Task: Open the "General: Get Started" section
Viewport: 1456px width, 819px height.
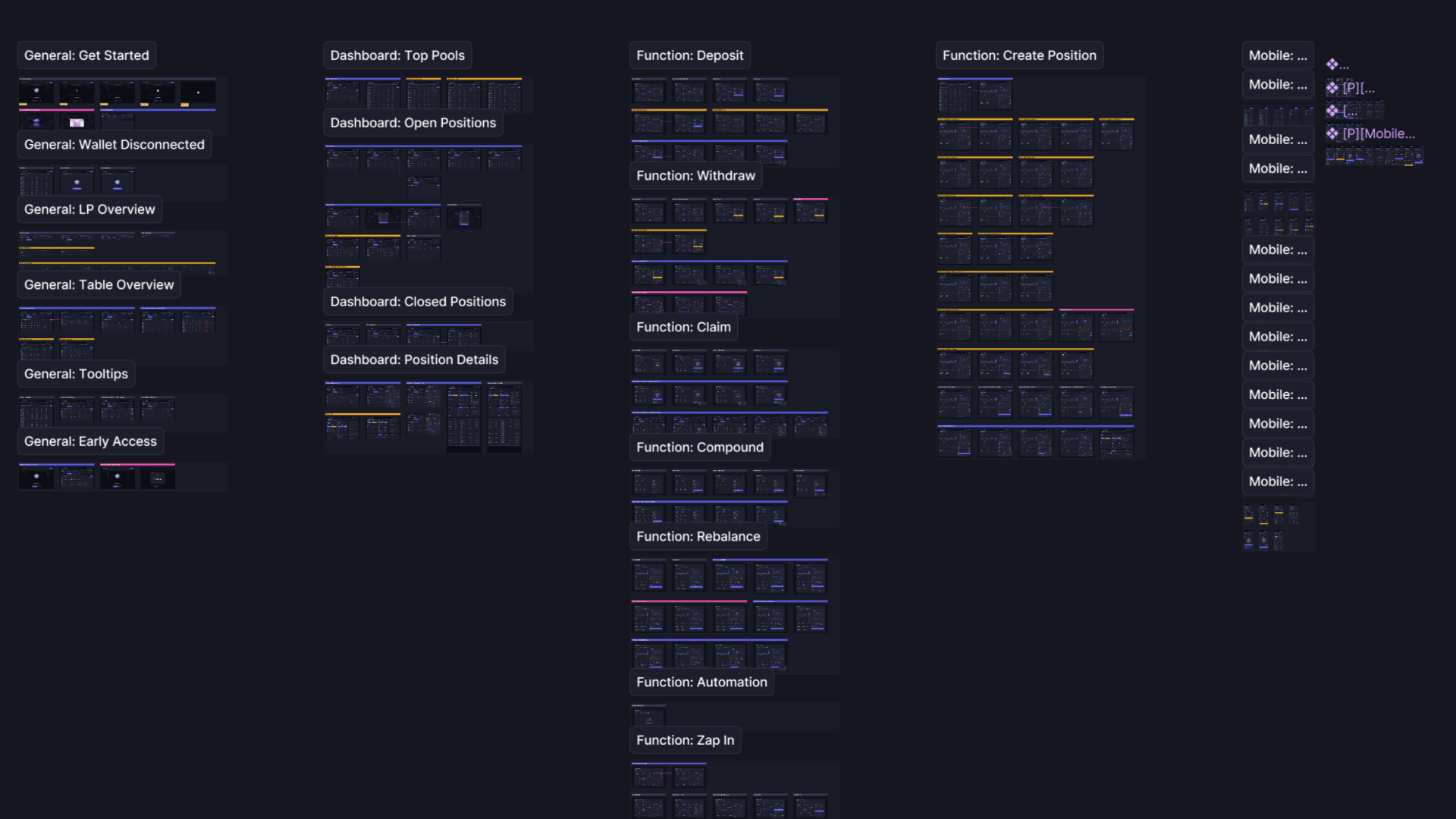Action: click(86, 55)
